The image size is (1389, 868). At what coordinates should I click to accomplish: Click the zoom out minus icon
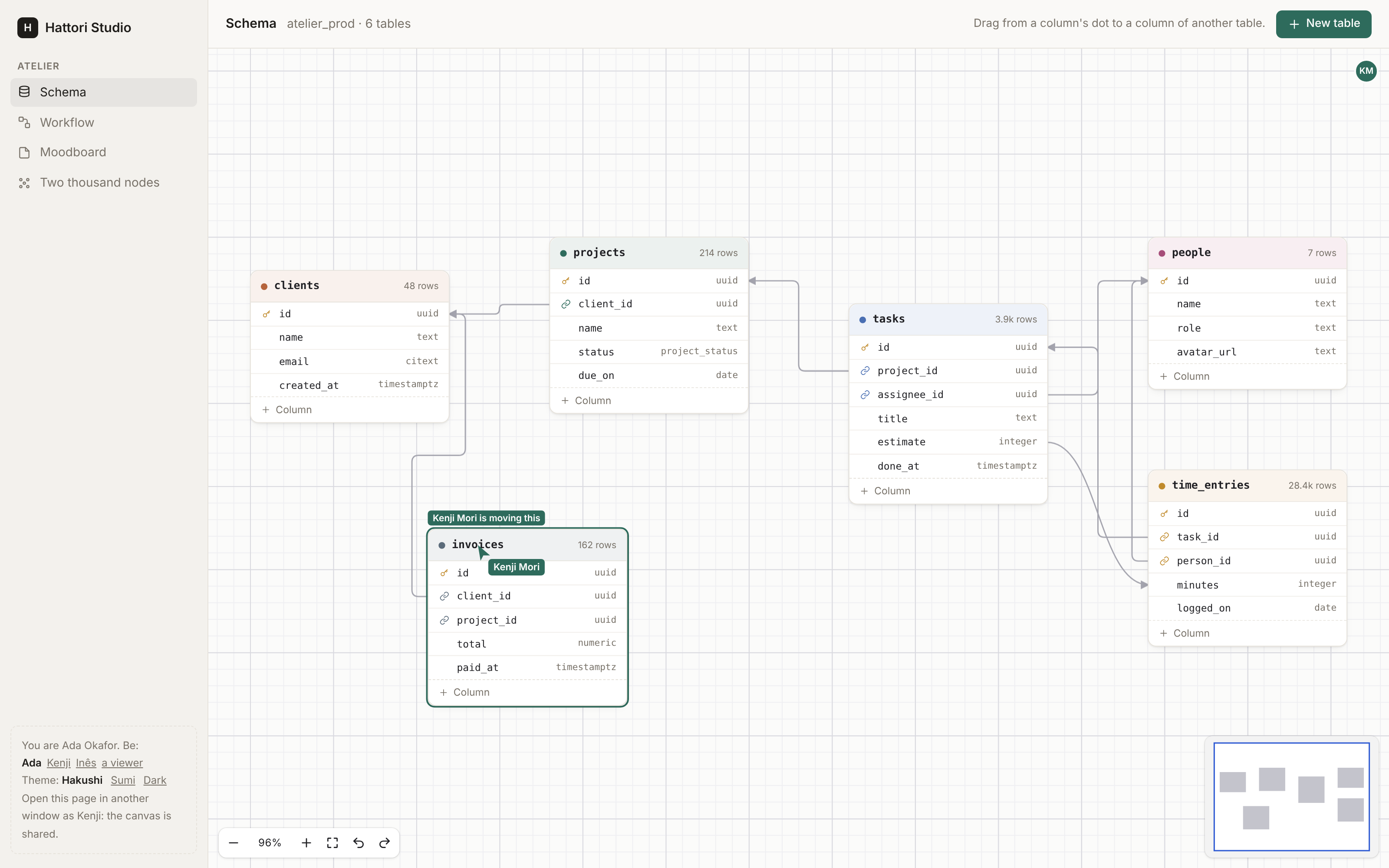tap(234, 843)
